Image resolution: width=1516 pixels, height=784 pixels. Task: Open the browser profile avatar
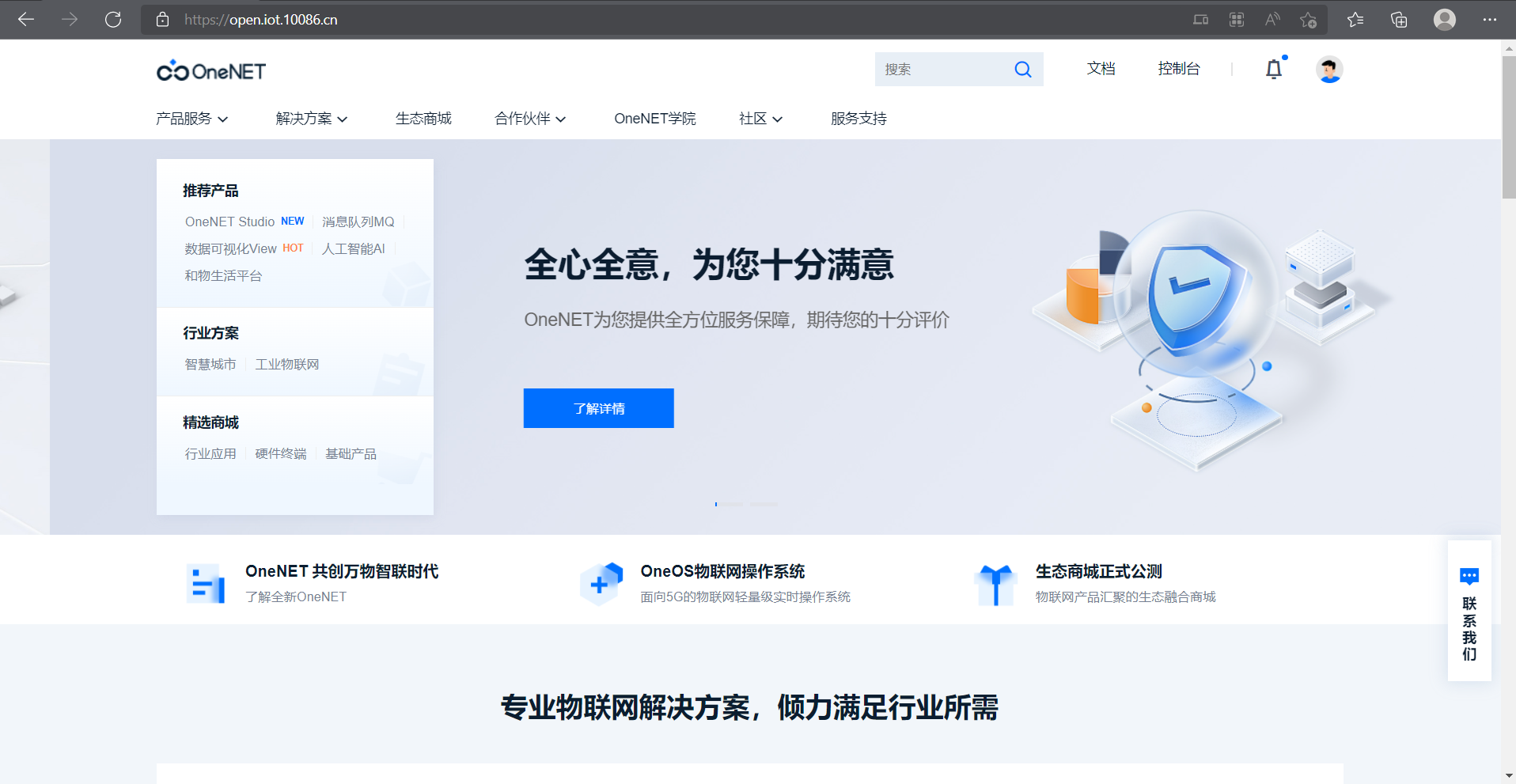click(1445, 20)
